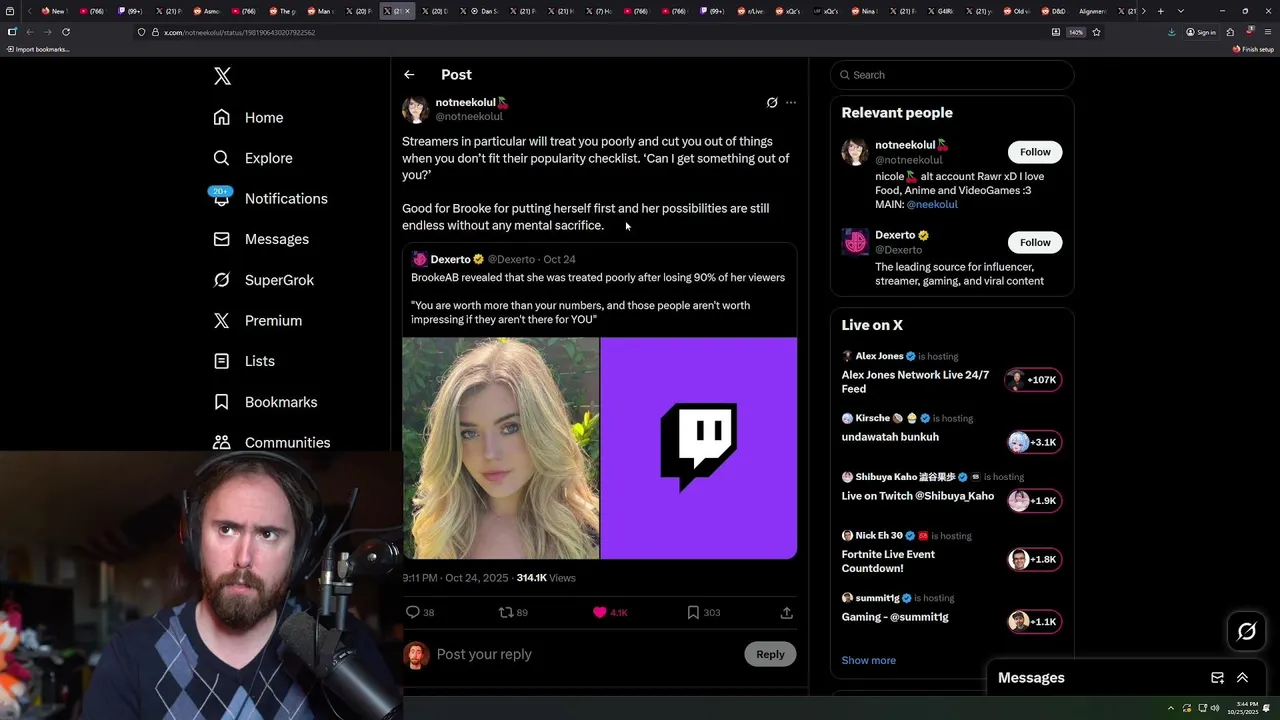Open a new browser tab
Screen dimensions: 1280x720
click(x=1160, y=11)
